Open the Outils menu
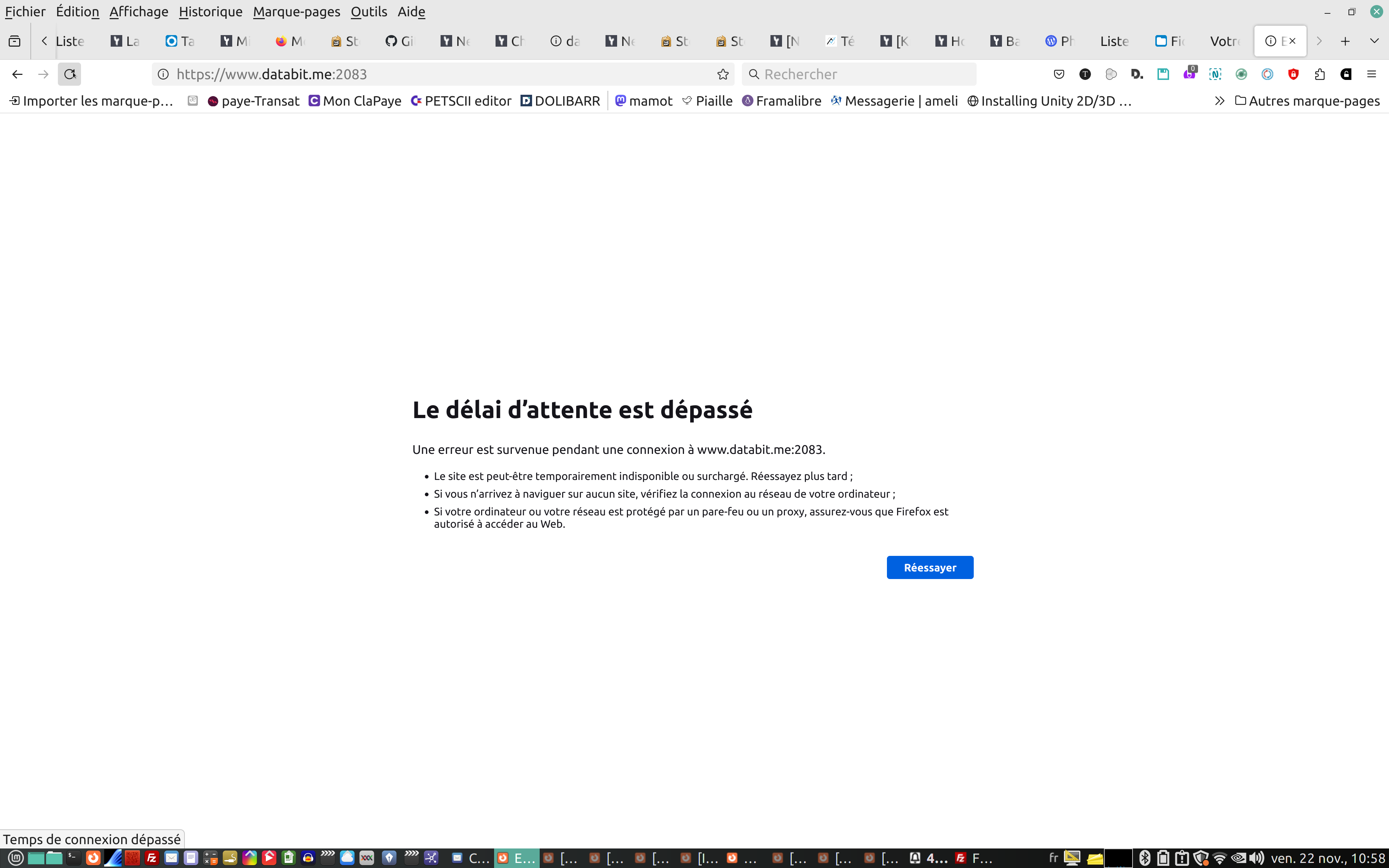Screen dimensions: 1389x868 click(369, 12)
